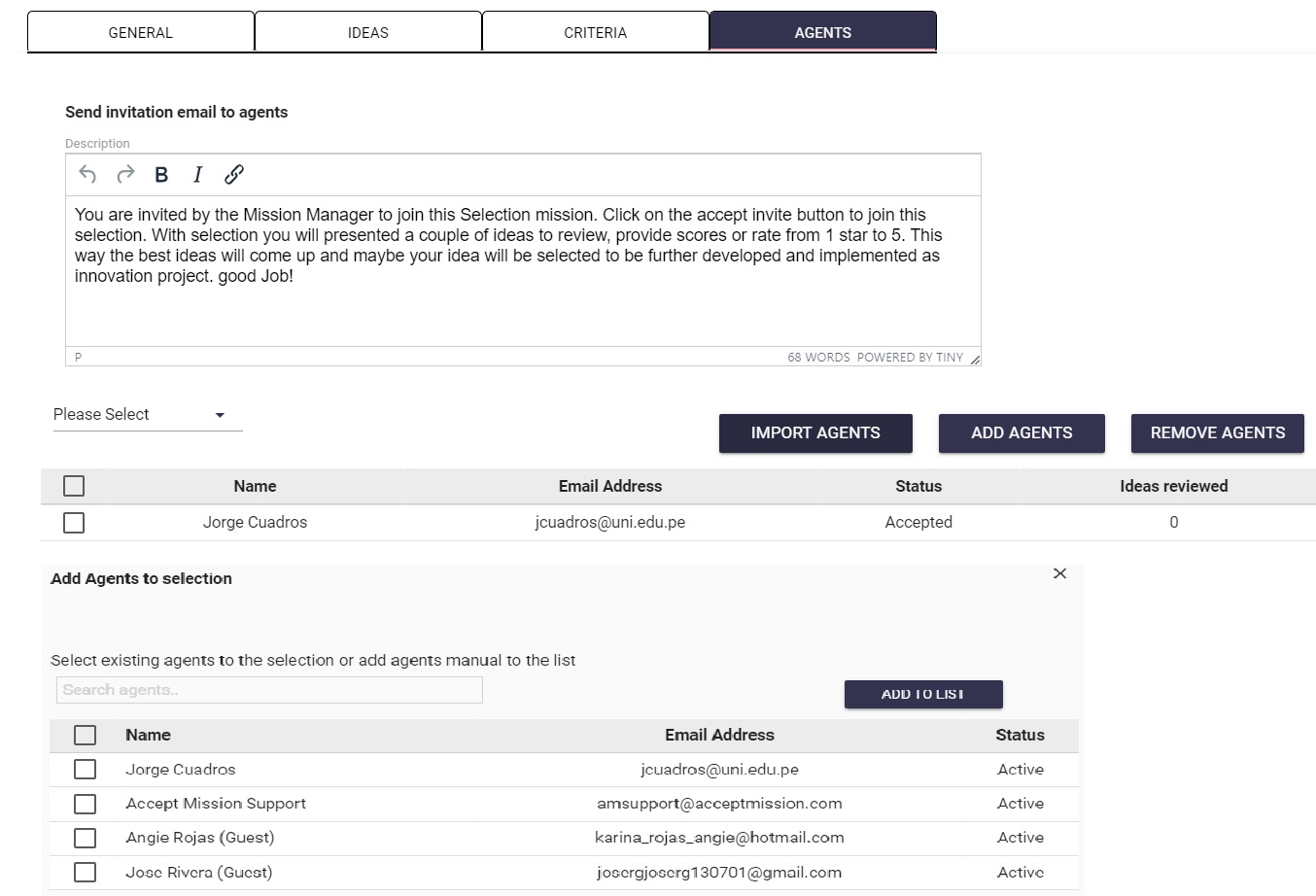Select all agents via top table header checkbox
Image resolution: width=1316 pixels, height=896 pixels.
[74, 486]
